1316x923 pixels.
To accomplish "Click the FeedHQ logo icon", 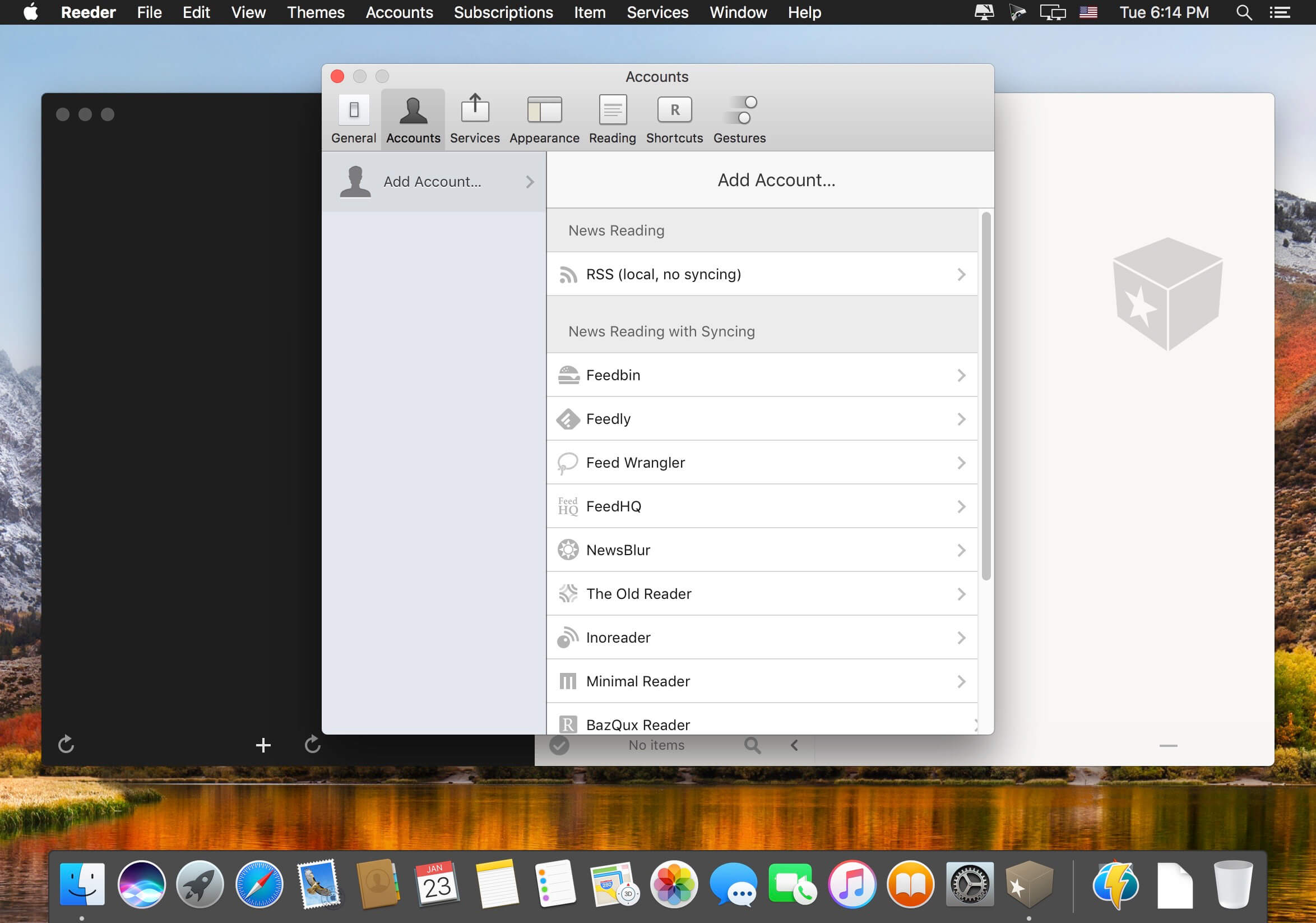I will coord(567,507).
